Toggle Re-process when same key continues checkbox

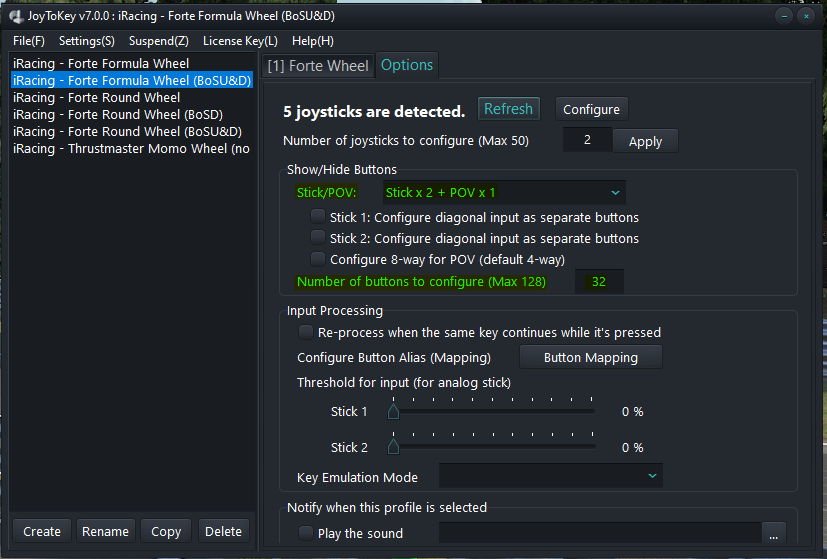(x=306, y=332)
